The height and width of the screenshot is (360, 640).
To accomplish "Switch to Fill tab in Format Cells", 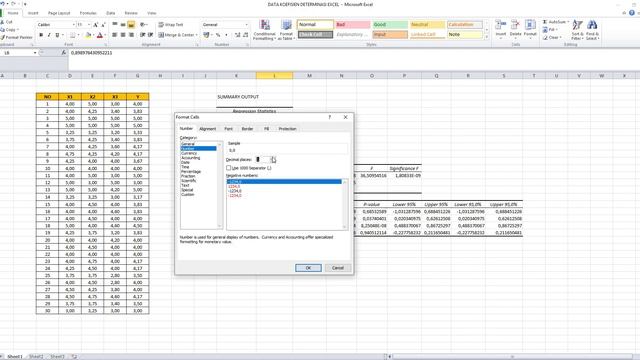I will [266, 129].
